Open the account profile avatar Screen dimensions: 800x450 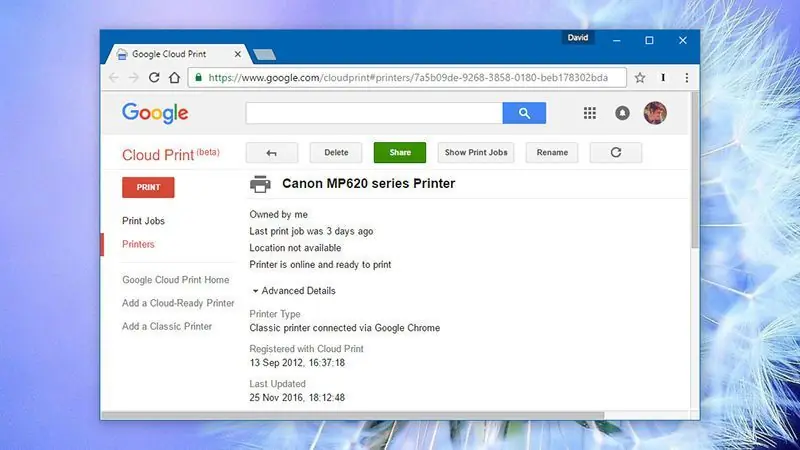(655, 113)
